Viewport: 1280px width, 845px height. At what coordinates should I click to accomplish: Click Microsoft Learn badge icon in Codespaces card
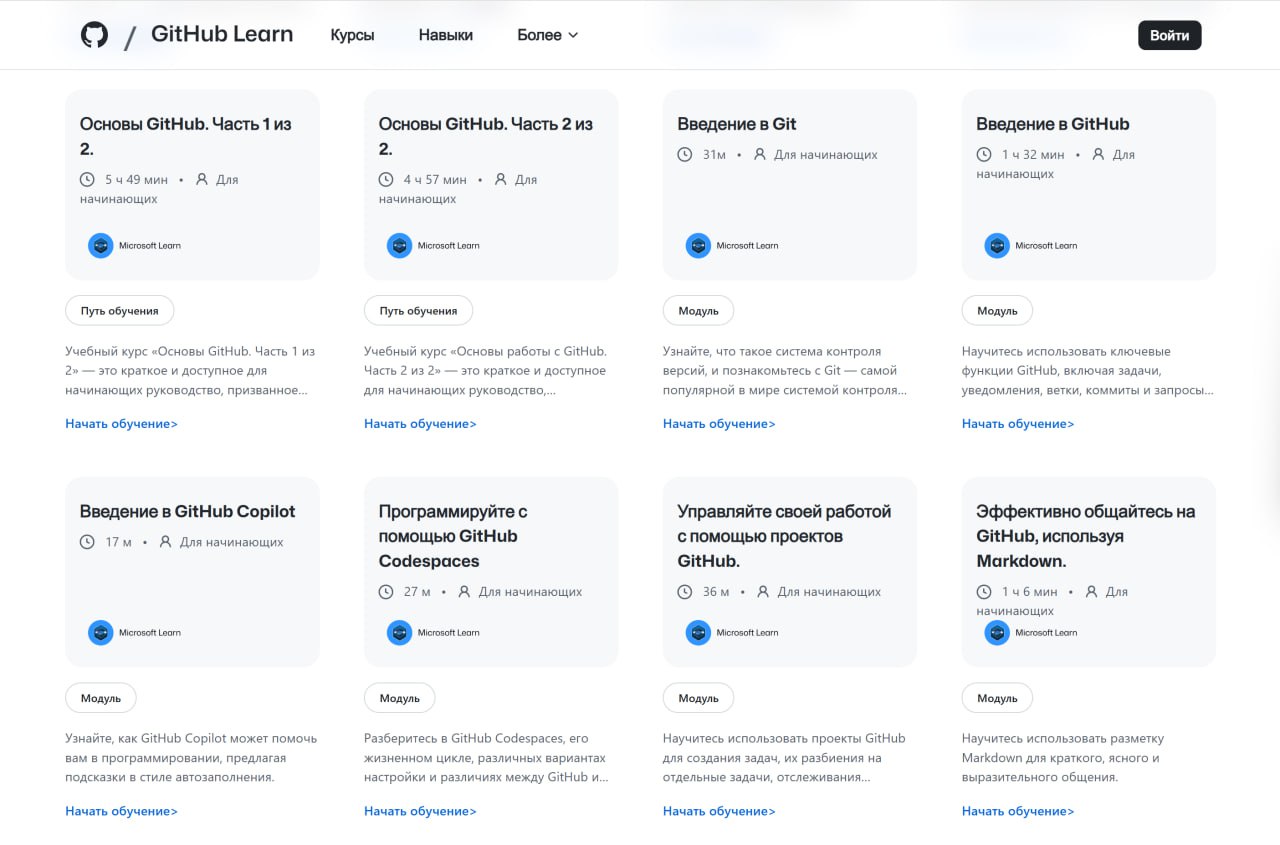tap(400, 633)
